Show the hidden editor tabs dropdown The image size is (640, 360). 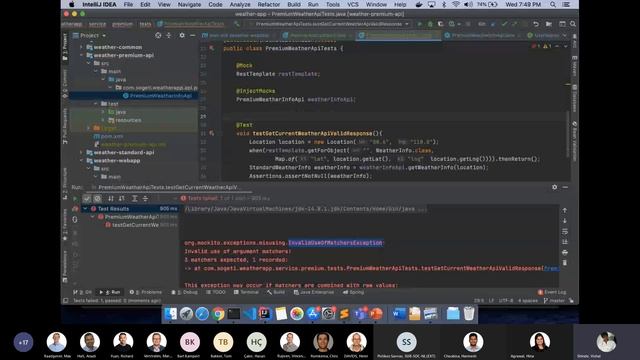[564, 36]
